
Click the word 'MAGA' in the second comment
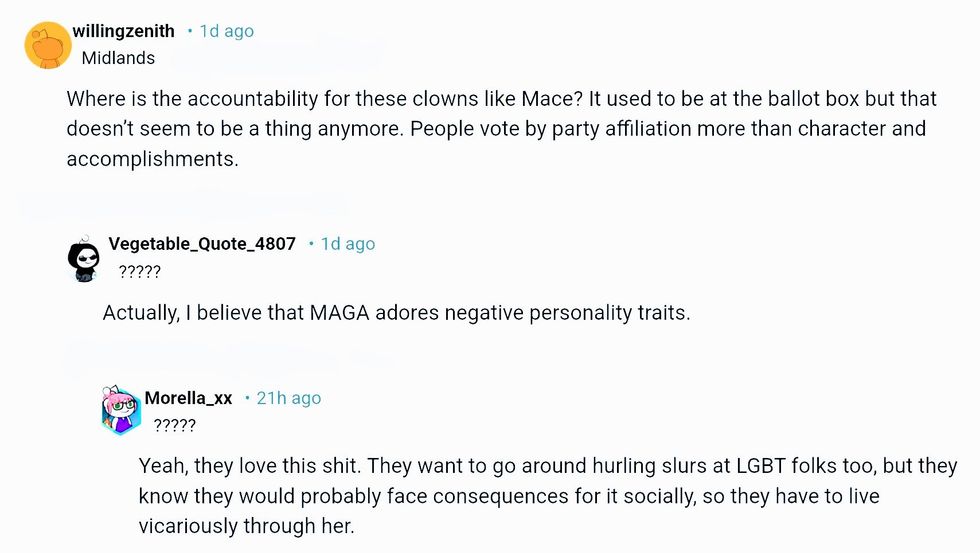pos(340,312)
